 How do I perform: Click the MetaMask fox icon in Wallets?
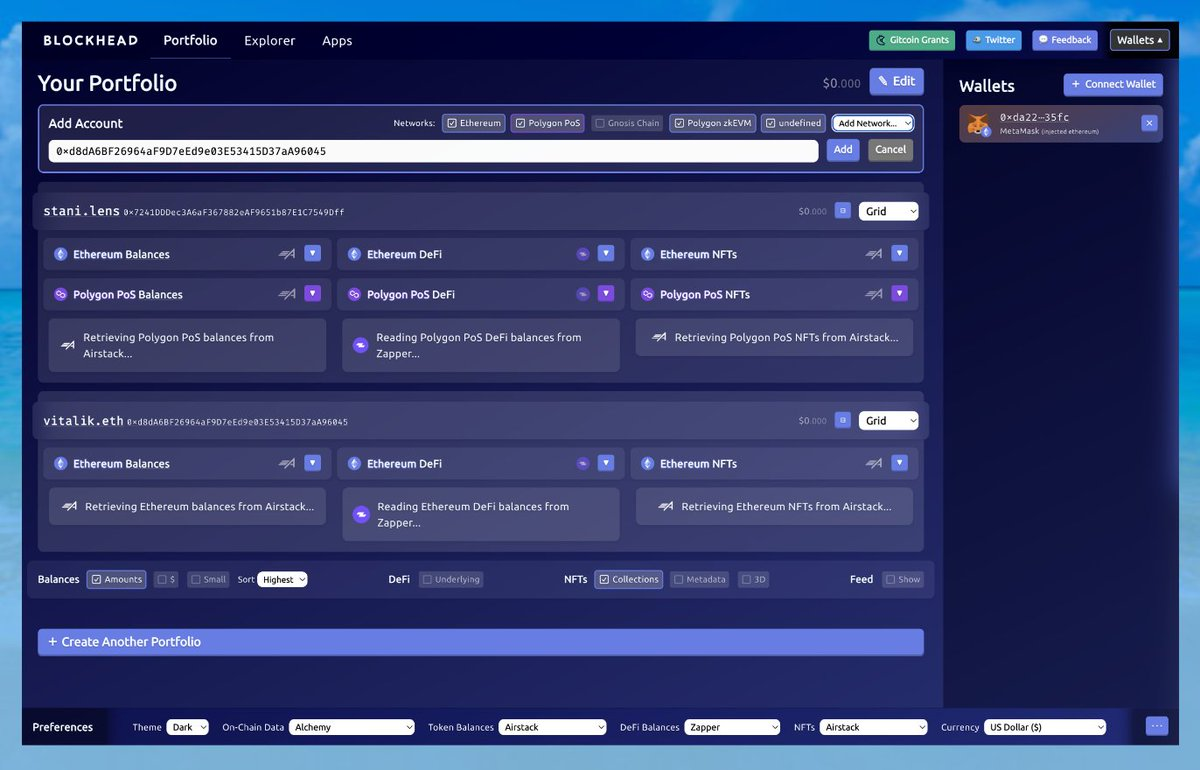977,124
